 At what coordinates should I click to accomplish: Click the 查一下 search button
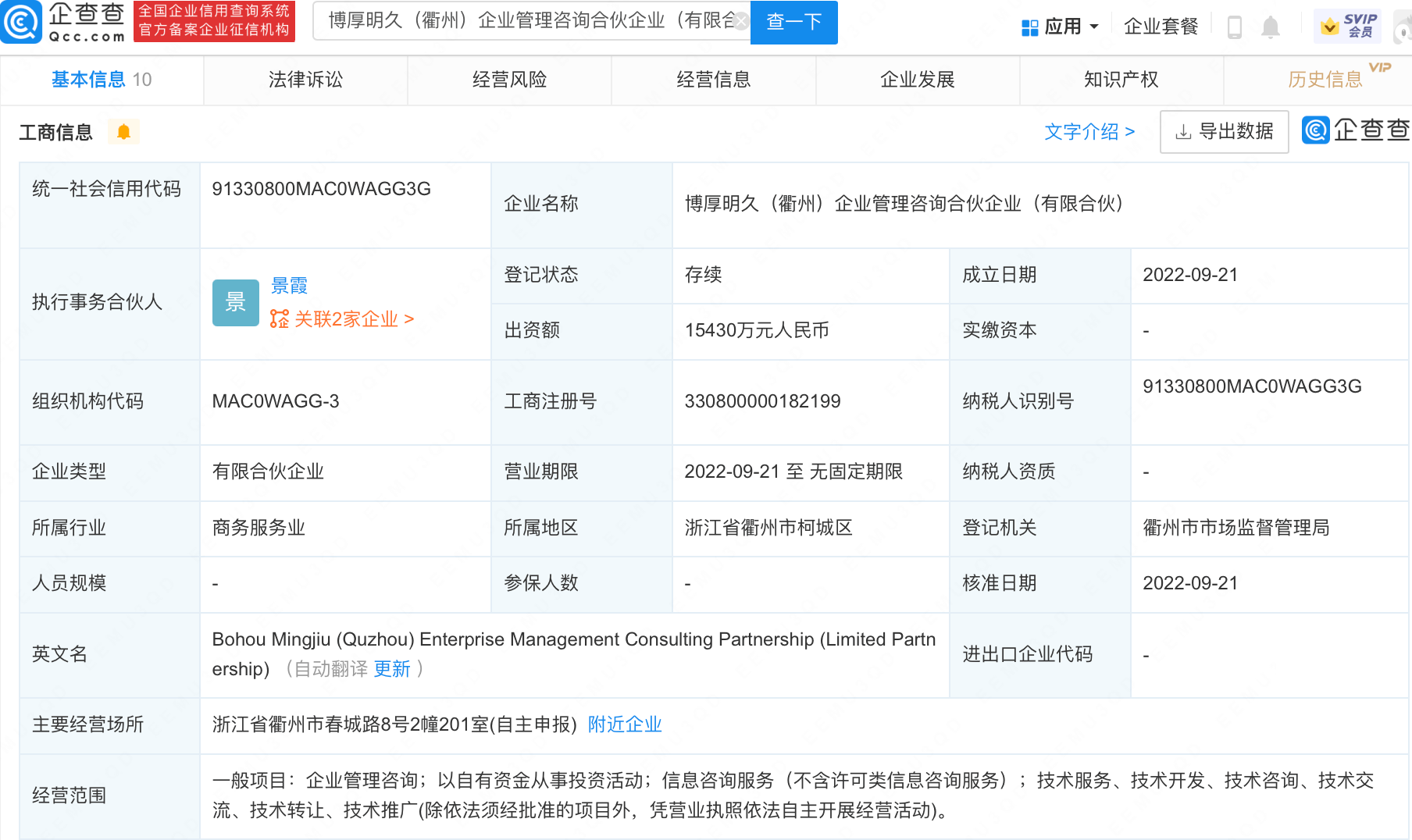[x=793, y=22]
